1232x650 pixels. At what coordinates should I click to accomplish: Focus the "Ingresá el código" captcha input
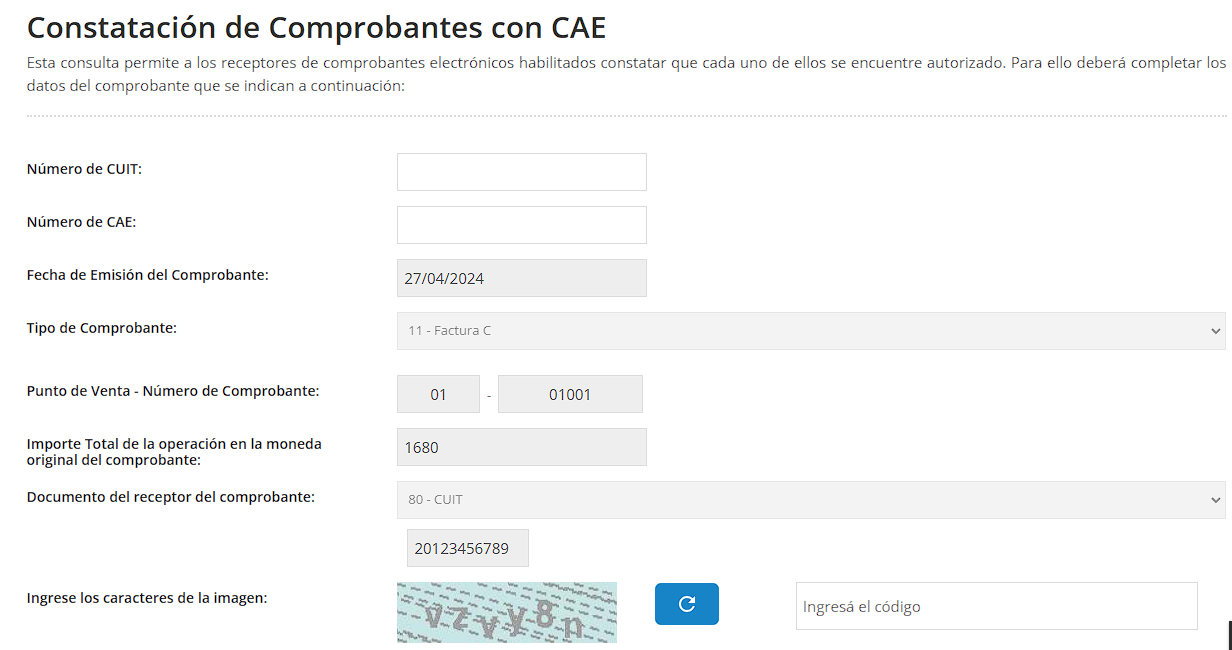[996, 606]
